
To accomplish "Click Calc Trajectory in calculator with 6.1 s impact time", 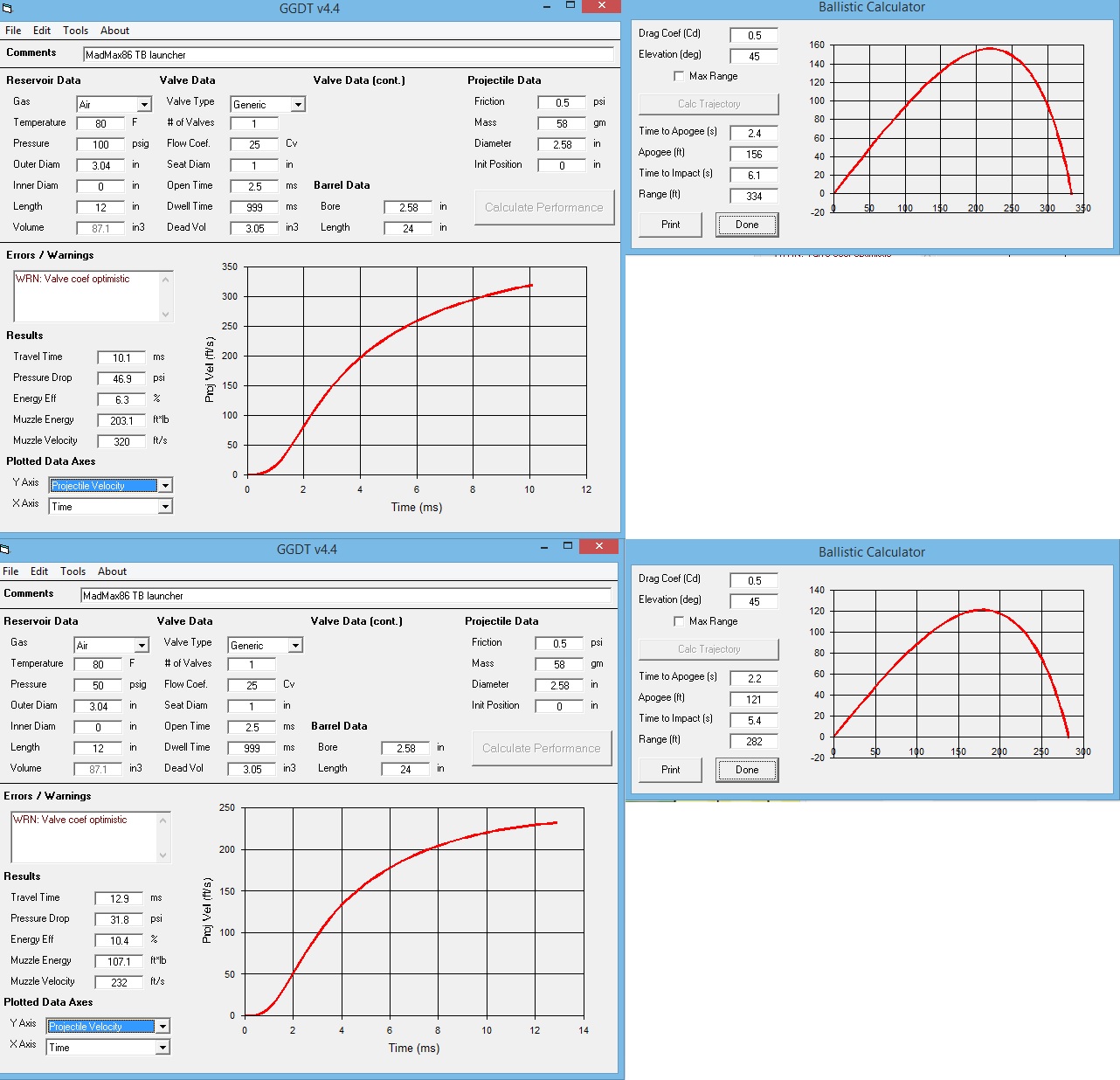I will (x=709, y=104).
